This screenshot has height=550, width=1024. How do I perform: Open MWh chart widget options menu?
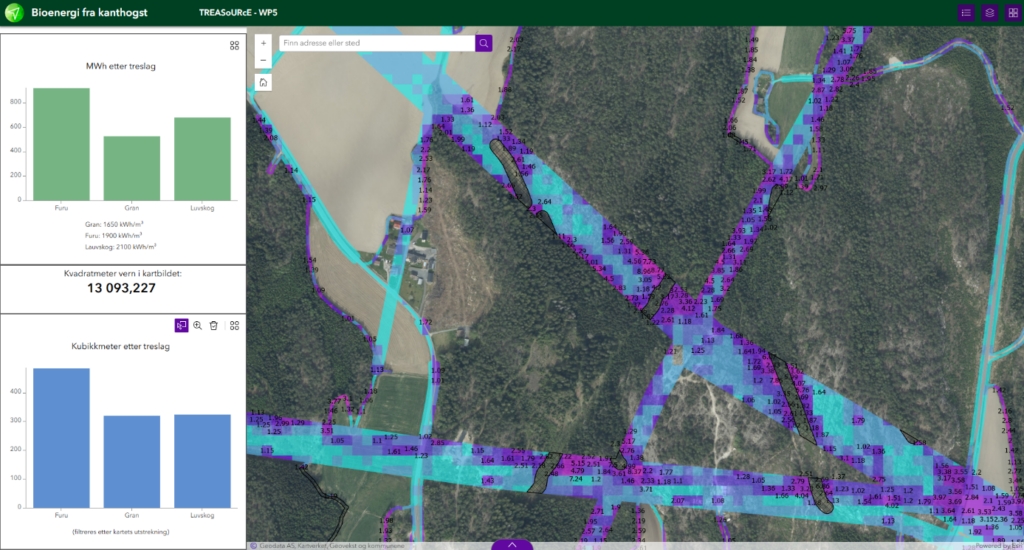(x=234, y=45)
